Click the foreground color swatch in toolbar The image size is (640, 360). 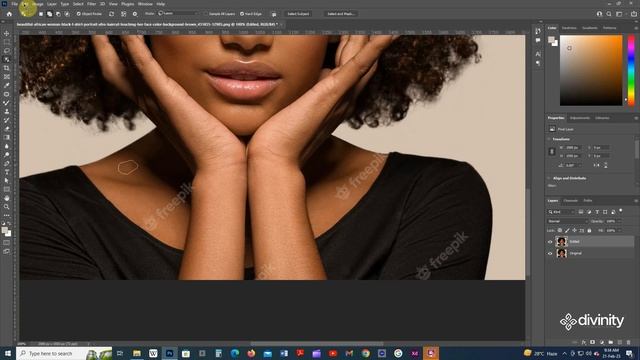(x=4, y=231)
